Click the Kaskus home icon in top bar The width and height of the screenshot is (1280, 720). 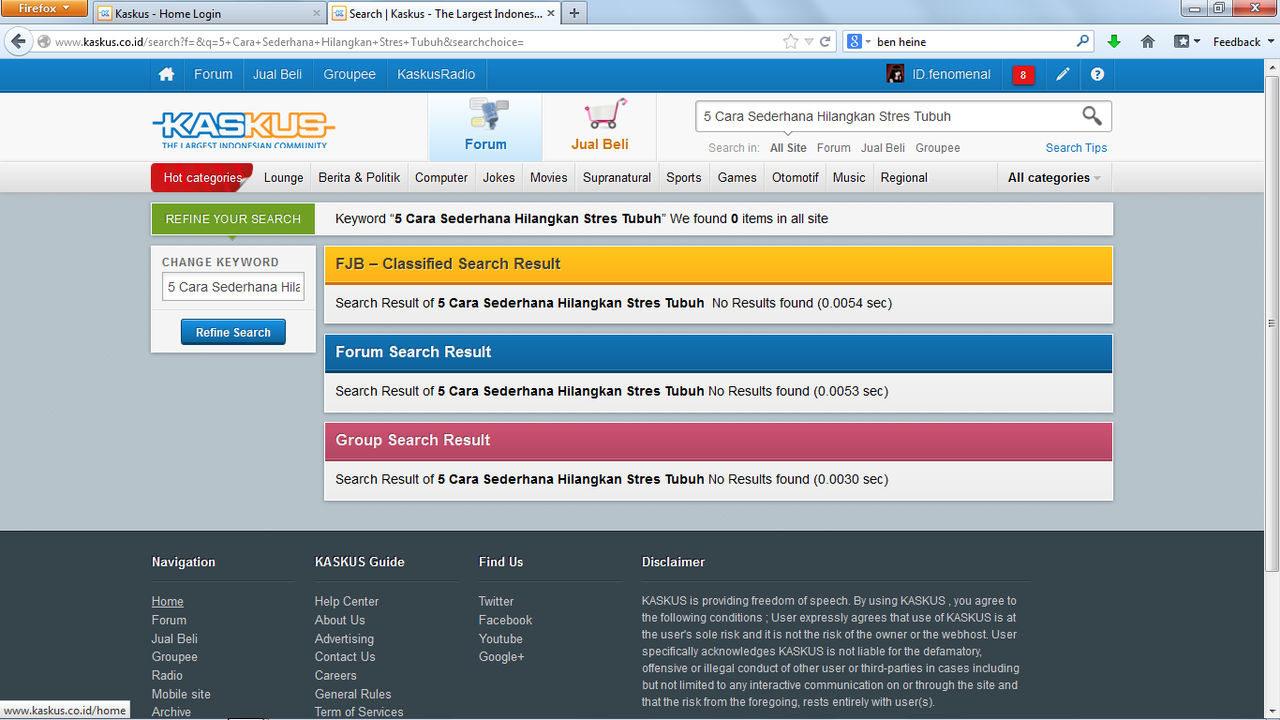pos(167,75)
